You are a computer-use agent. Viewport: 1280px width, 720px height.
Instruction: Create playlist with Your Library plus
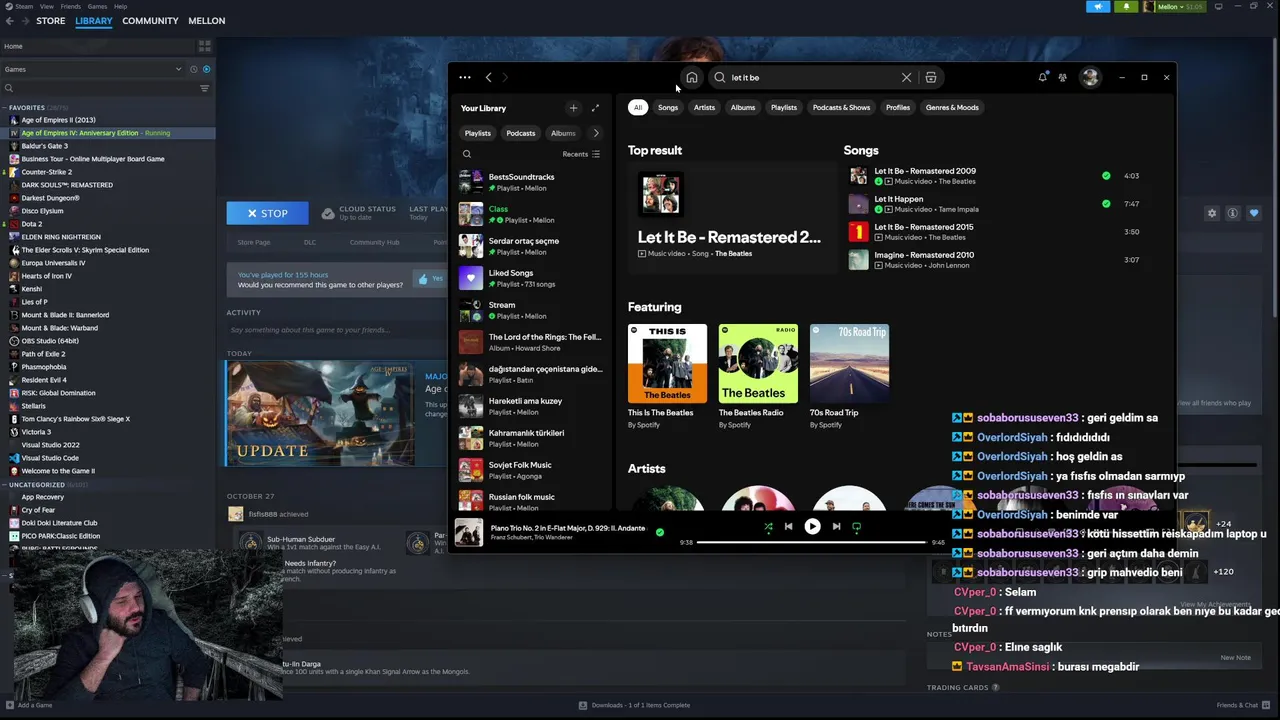click(573, 108)
